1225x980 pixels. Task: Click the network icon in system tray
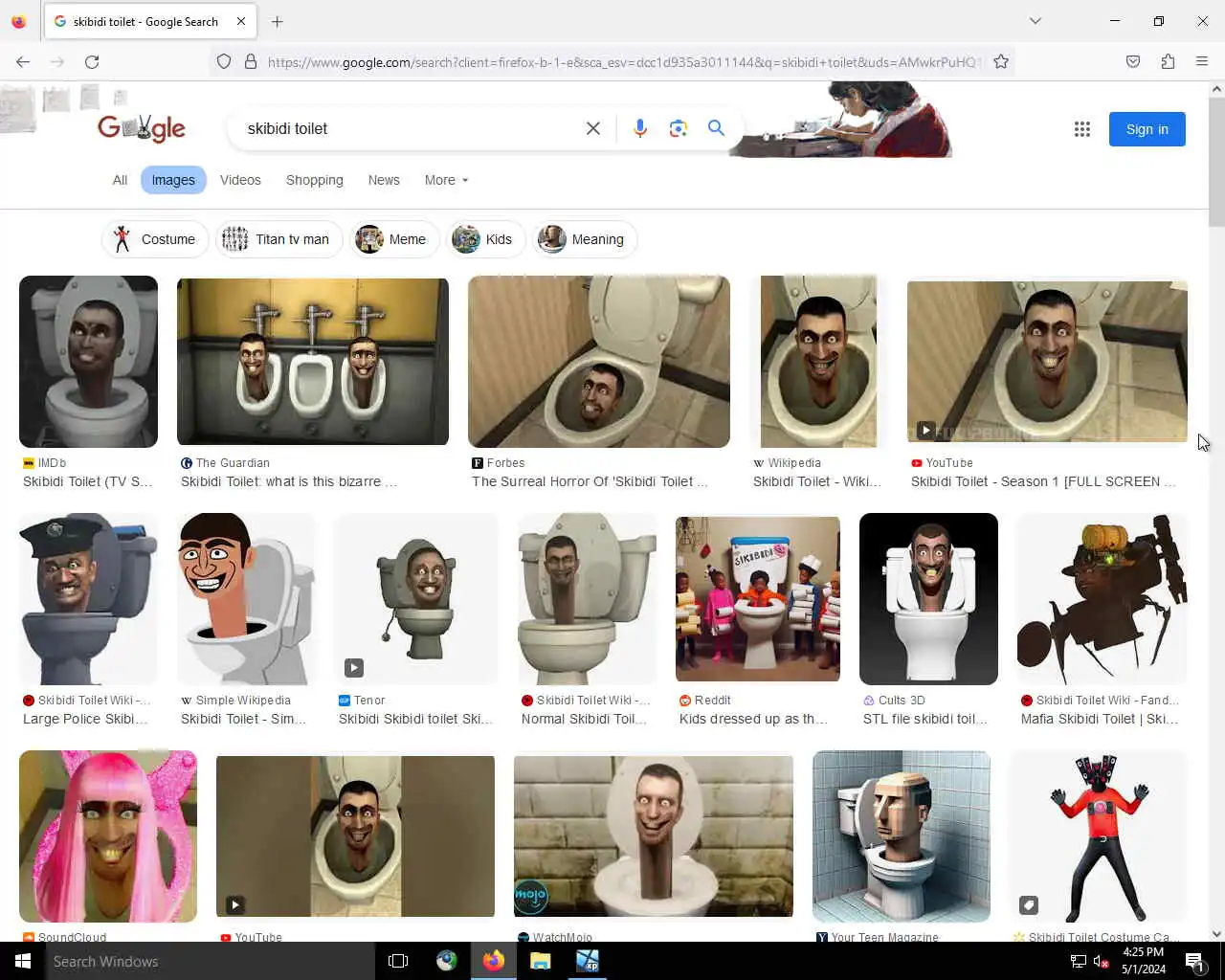pyautogui.click(x=1078, y=962)
